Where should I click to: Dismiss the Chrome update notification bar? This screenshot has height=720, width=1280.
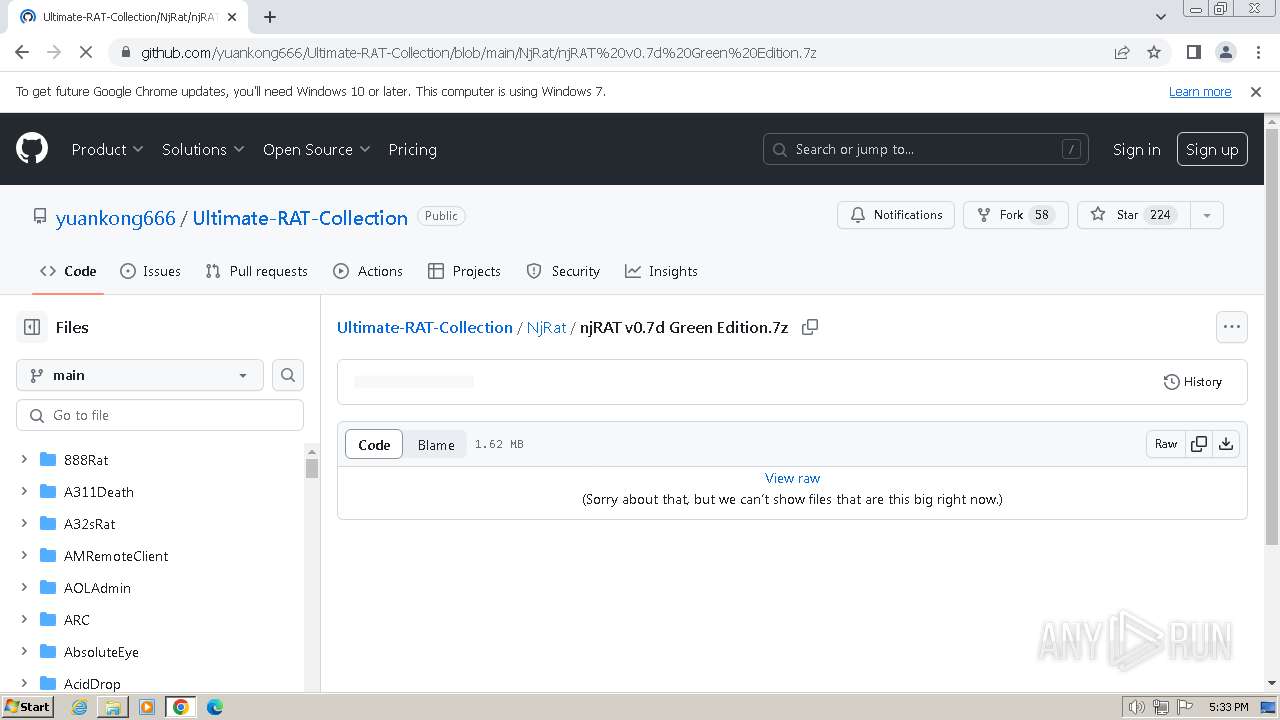pyautogui.click(x=1256, y=92)
